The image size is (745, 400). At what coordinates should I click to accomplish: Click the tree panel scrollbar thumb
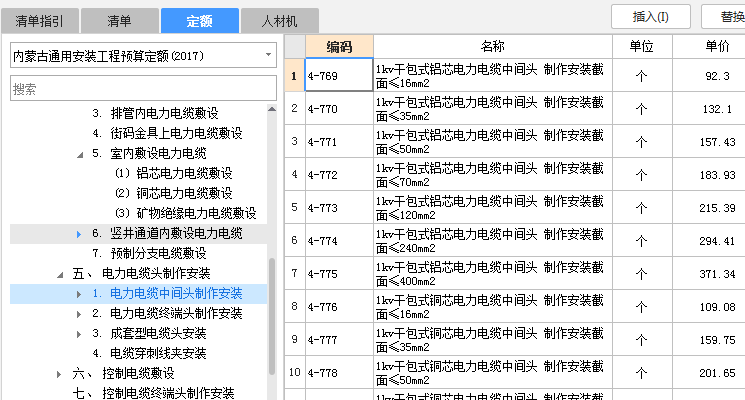[272, 316]
